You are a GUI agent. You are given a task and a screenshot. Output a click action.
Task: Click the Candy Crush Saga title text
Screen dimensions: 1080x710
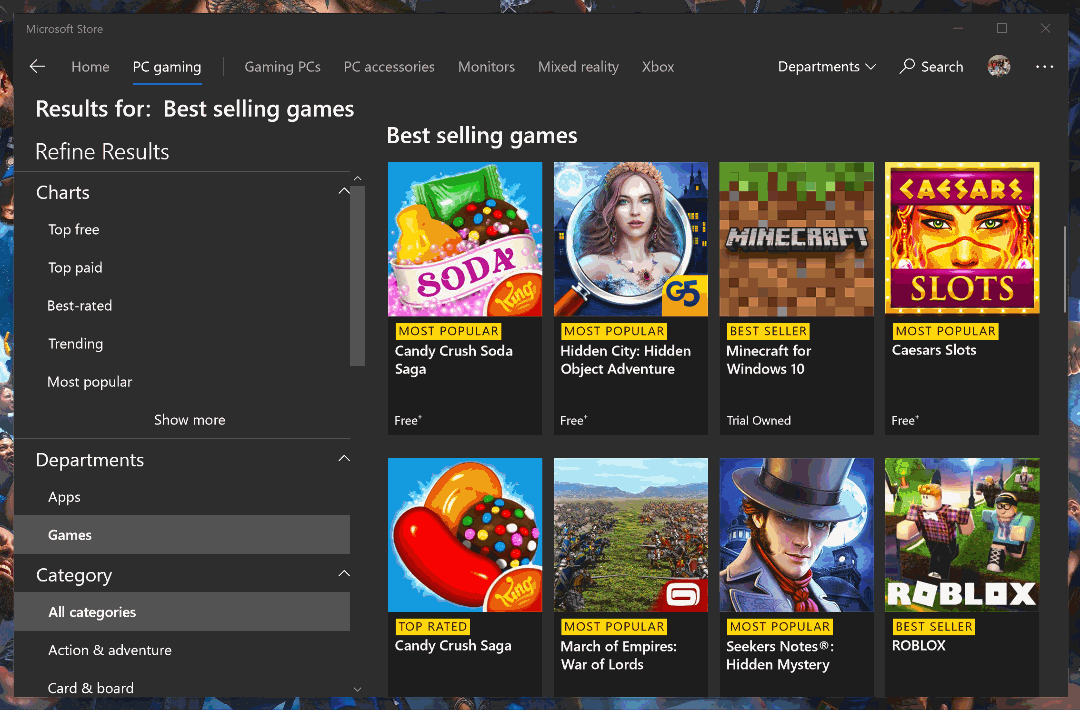[453, 645]
